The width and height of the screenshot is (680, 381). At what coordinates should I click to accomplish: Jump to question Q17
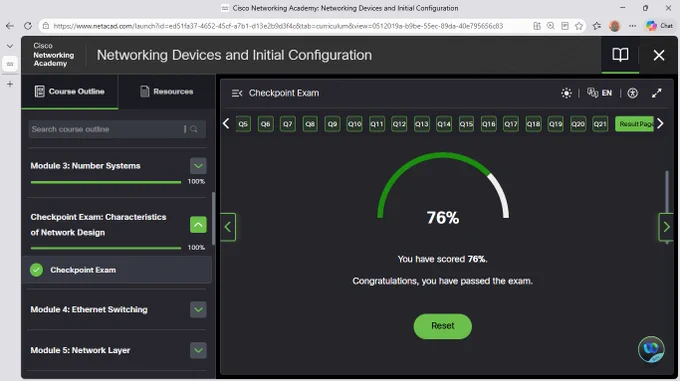tap(511, 124)
